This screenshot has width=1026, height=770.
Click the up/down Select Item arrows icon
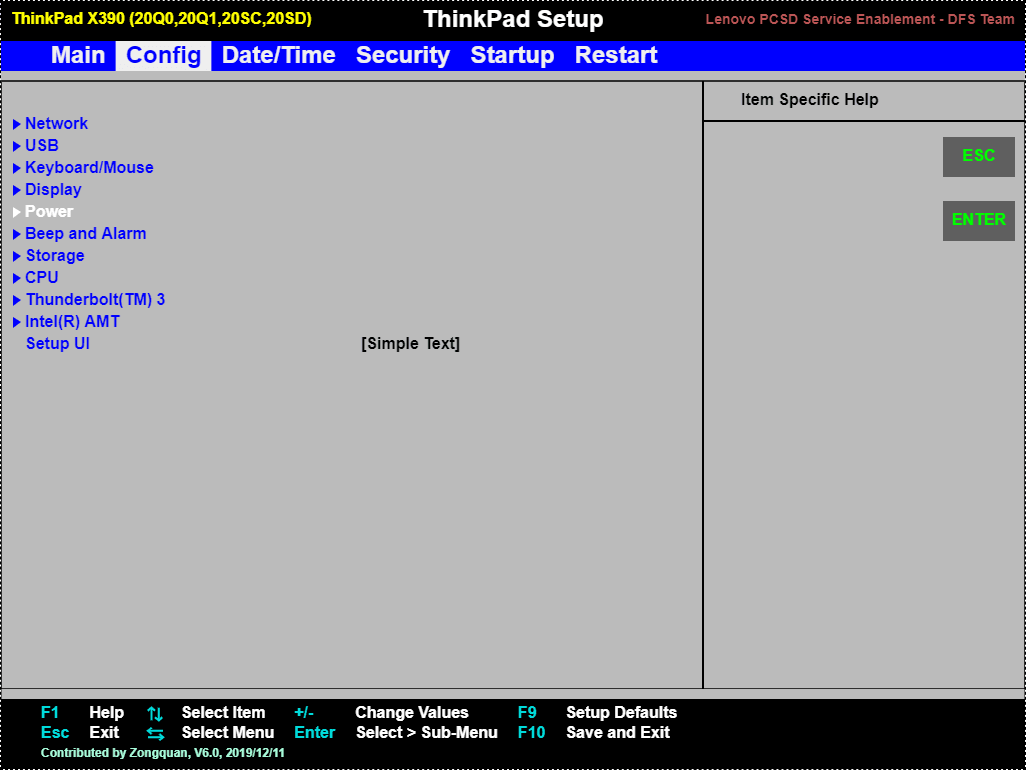(155, 713)
